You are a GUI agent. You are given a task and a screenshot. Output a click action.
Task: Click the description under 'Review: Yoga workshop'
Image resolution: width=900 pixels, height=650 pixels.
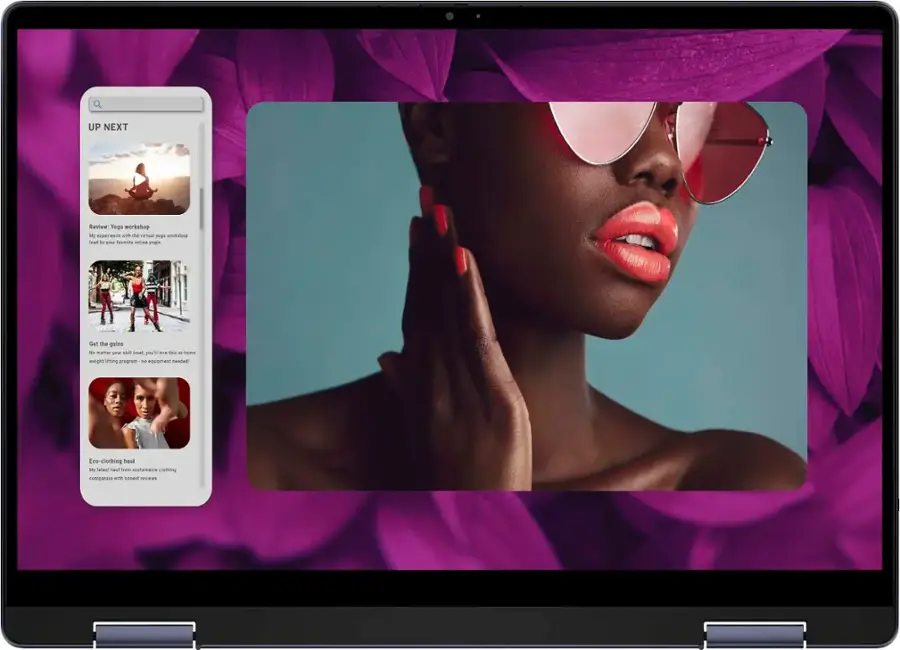click(138, 239)
